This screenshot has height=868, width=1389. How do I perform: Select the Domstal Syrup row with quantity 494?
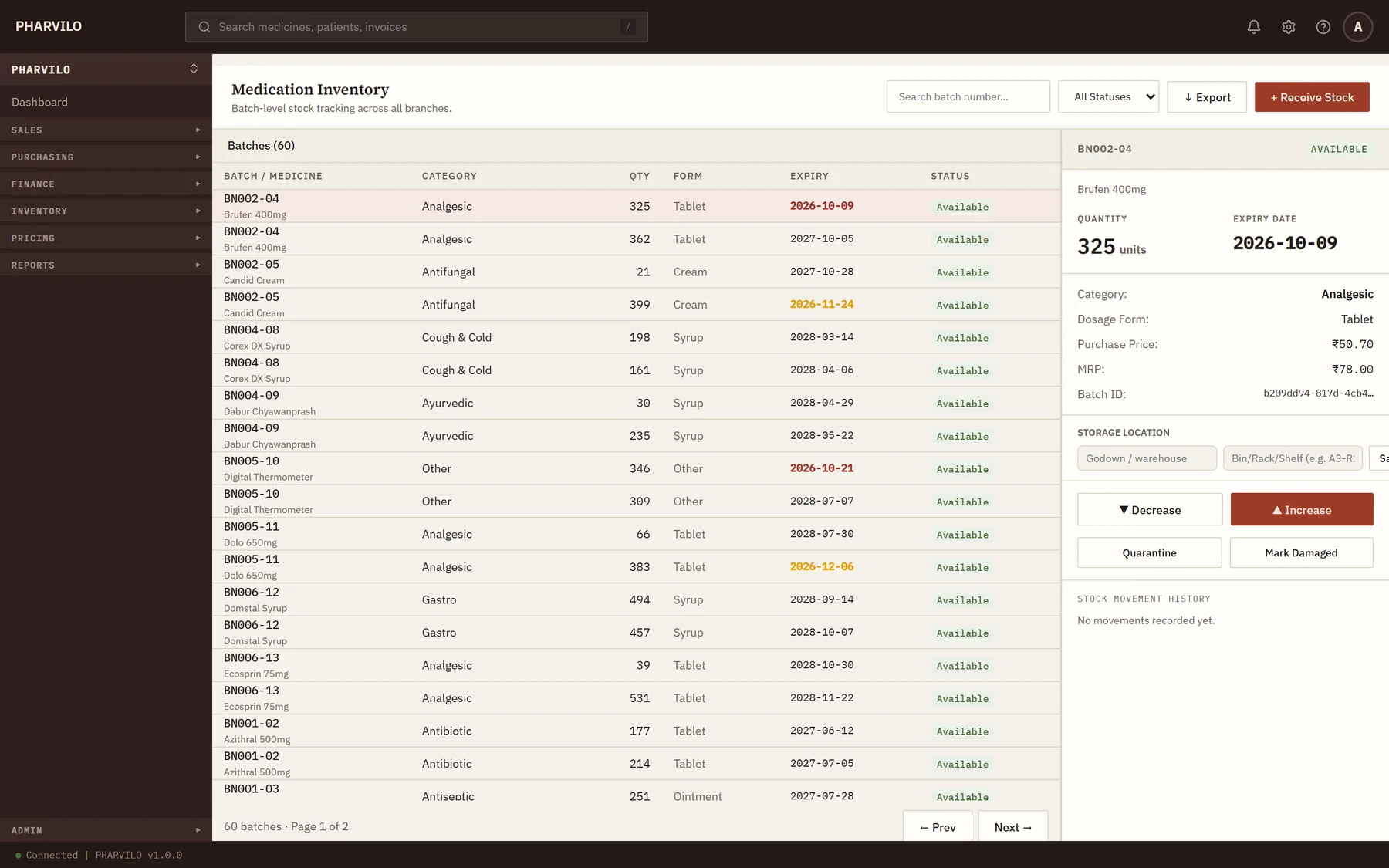(x=636, y=599)
